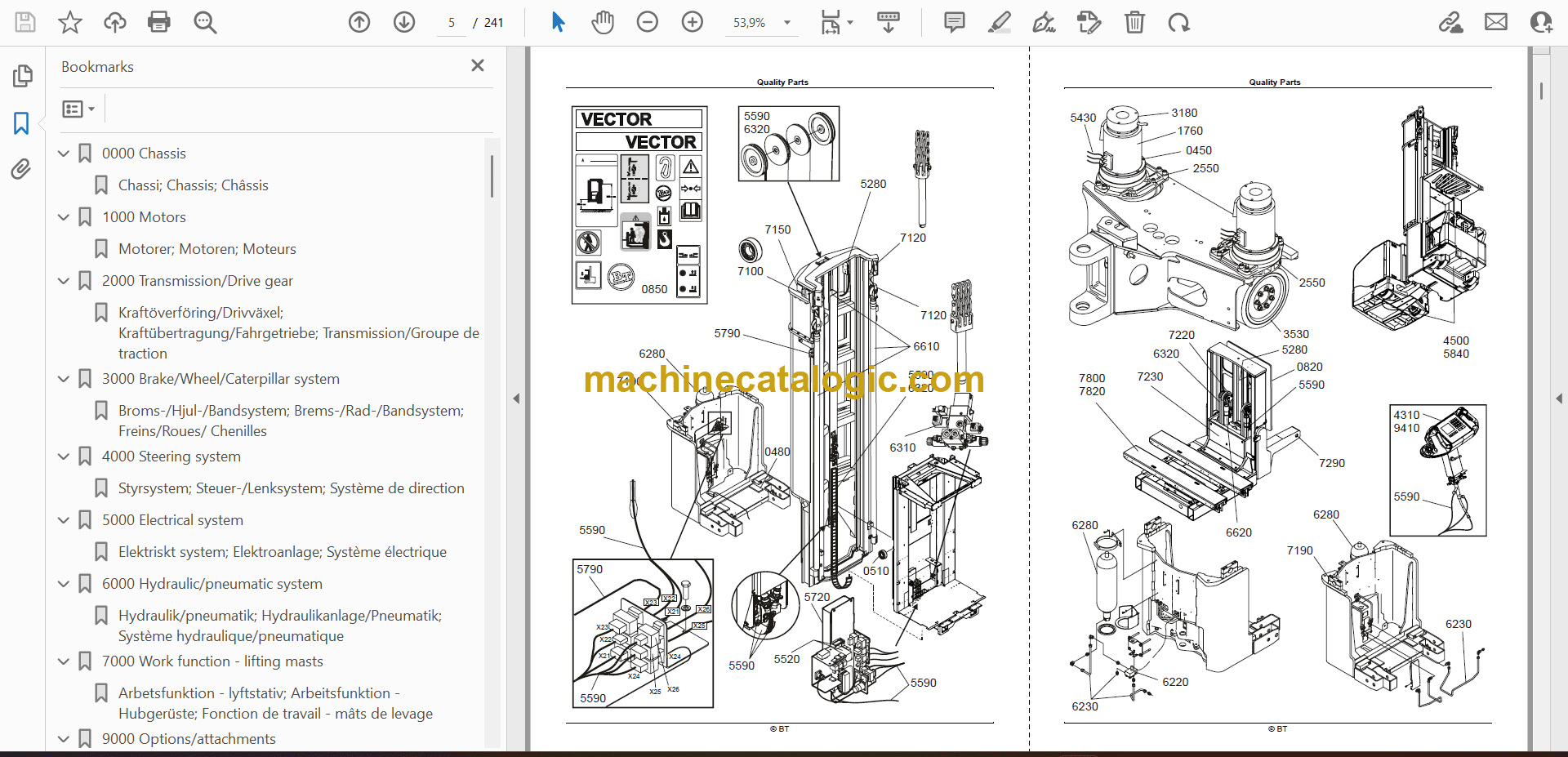
Task: Delete with the trash can icon
Action: [x=1134, y=22]
